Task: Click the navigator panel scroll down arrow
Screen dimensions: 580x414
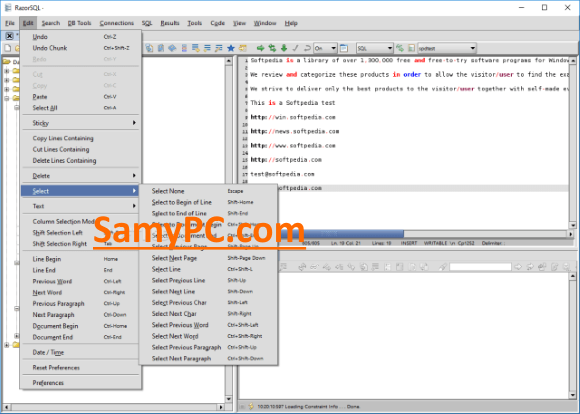Action: [229, 398]
